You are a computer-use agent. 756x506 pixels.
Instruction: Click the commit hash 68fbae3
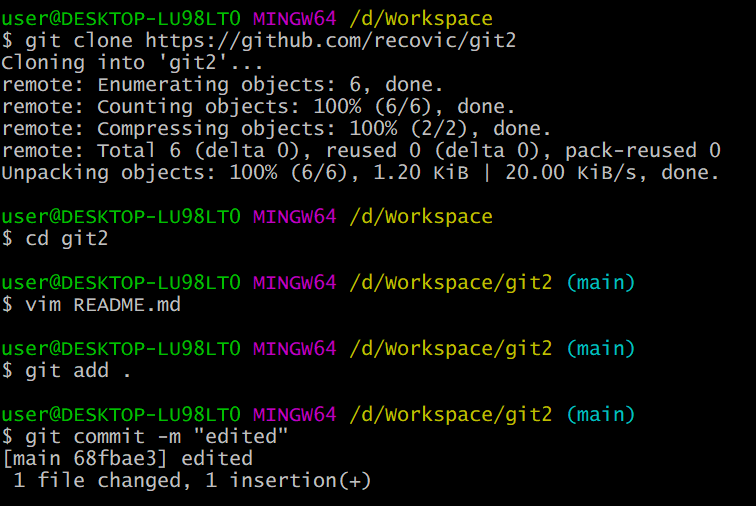[x=115, y=459]
